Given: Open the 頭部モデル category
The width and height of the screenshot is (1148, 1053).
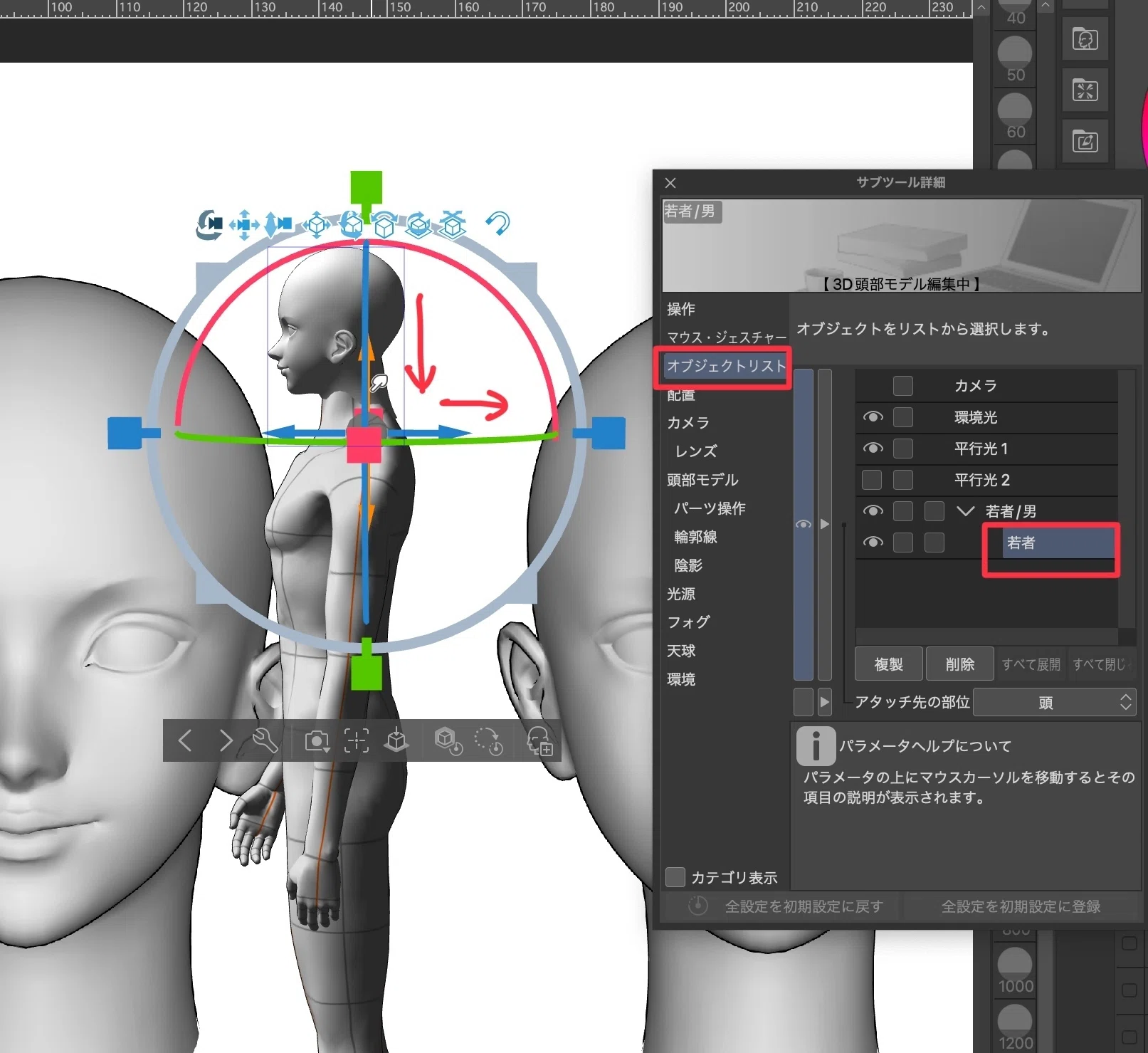Looking at the screenshot, I should tap(702, 480).
